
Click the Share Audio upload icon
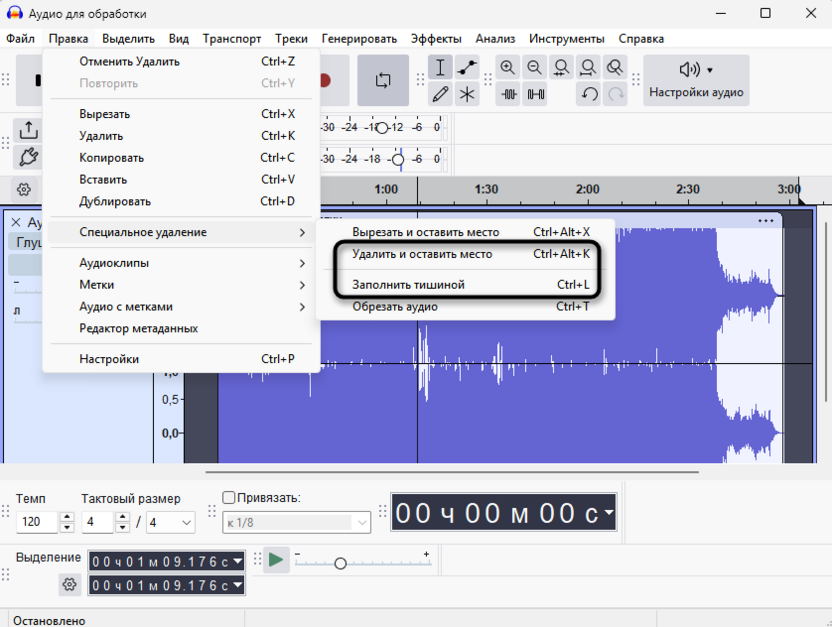(28, 130)
